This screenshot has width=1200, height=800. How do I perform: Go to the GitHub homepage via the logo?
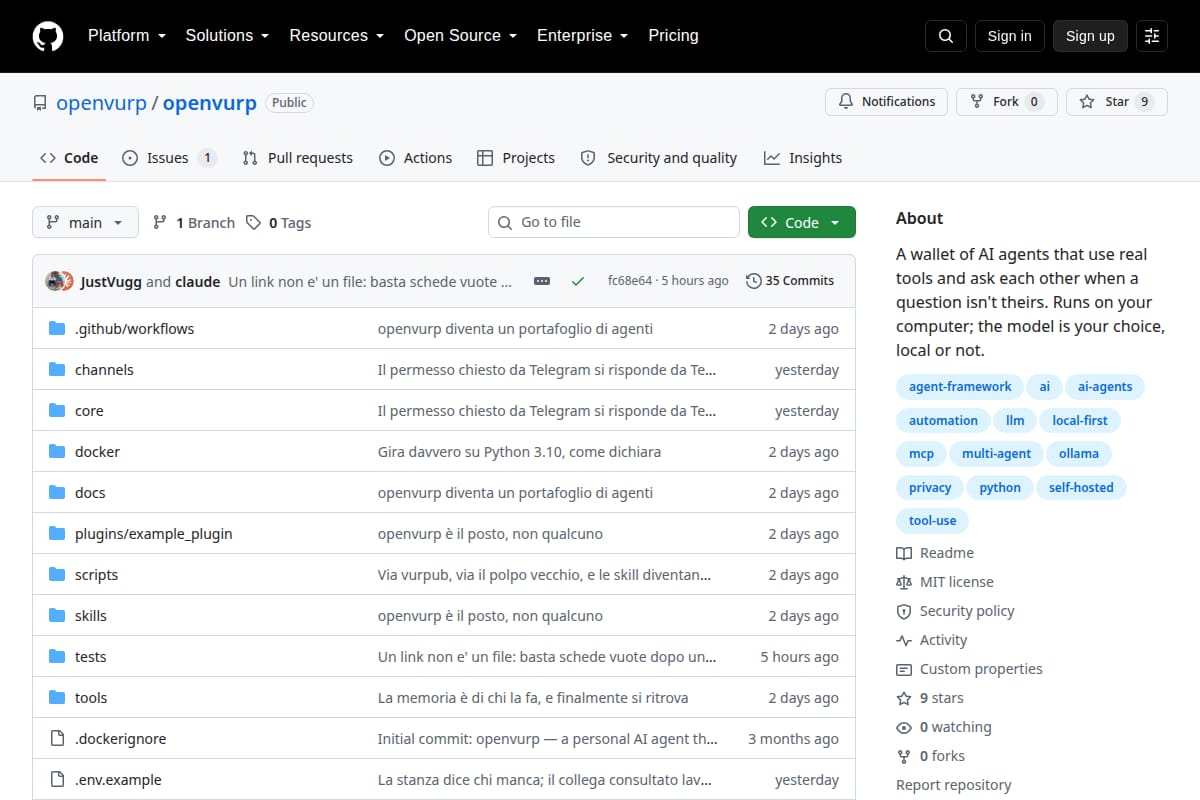(48, 36)
